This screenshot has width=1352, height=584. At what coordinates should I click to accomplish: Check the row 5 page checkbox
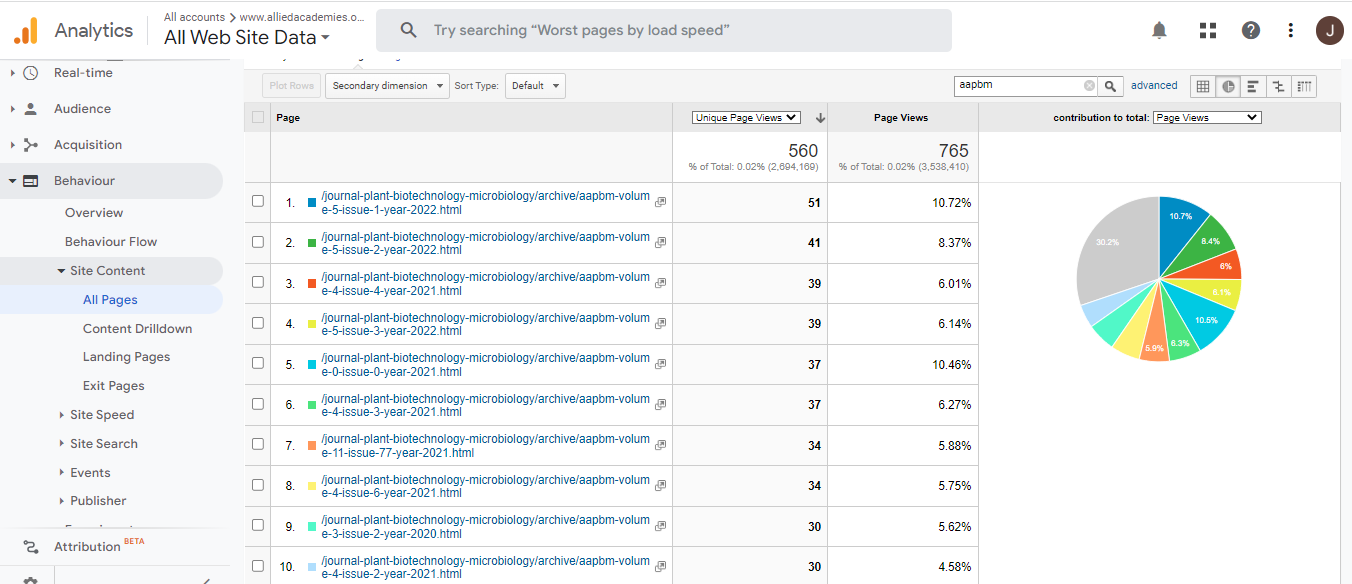(x=258, y=364)
